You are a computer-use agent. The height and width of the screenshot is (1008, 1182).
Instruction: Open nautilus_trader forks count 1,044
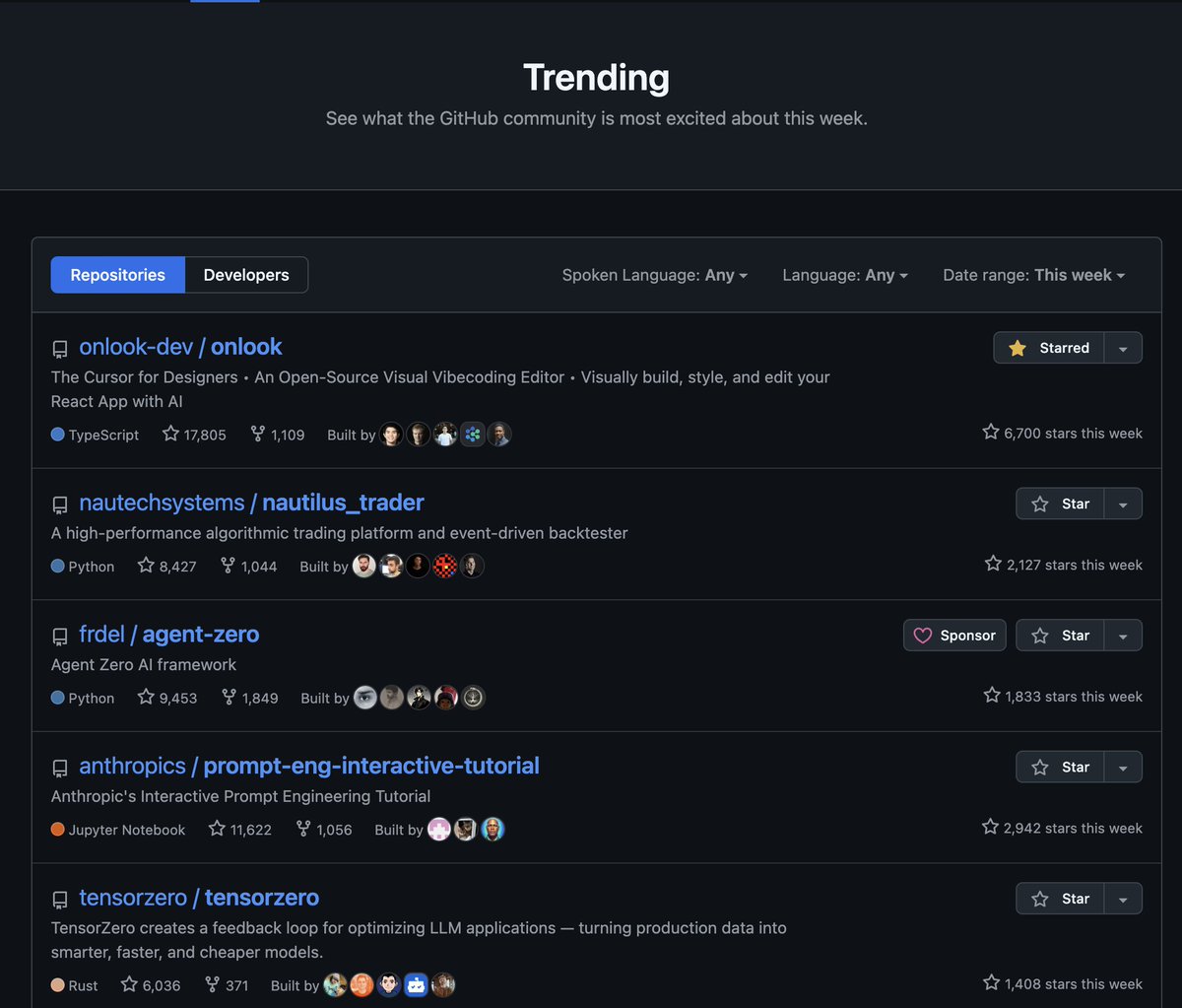point(248,567)
